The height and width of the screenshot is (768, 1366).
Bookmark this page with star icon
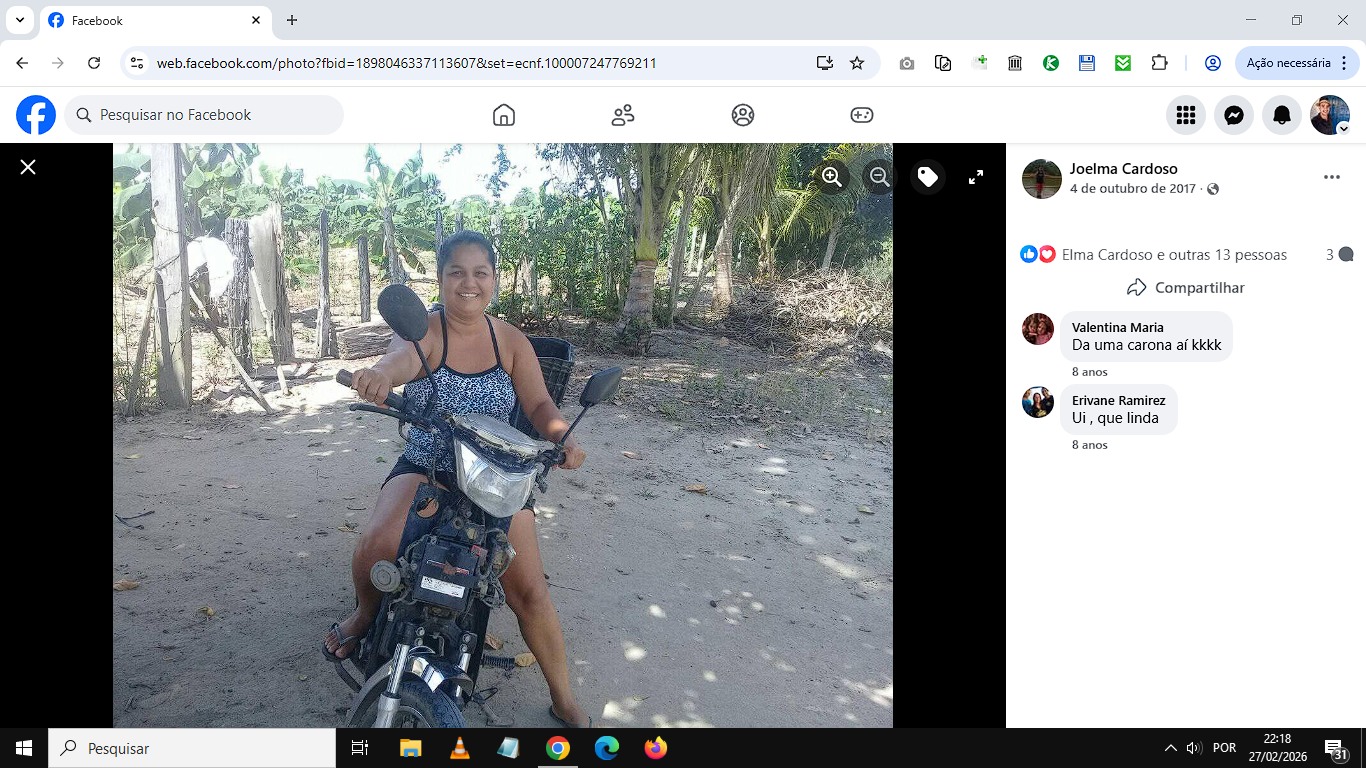click(x=857, y=63)
